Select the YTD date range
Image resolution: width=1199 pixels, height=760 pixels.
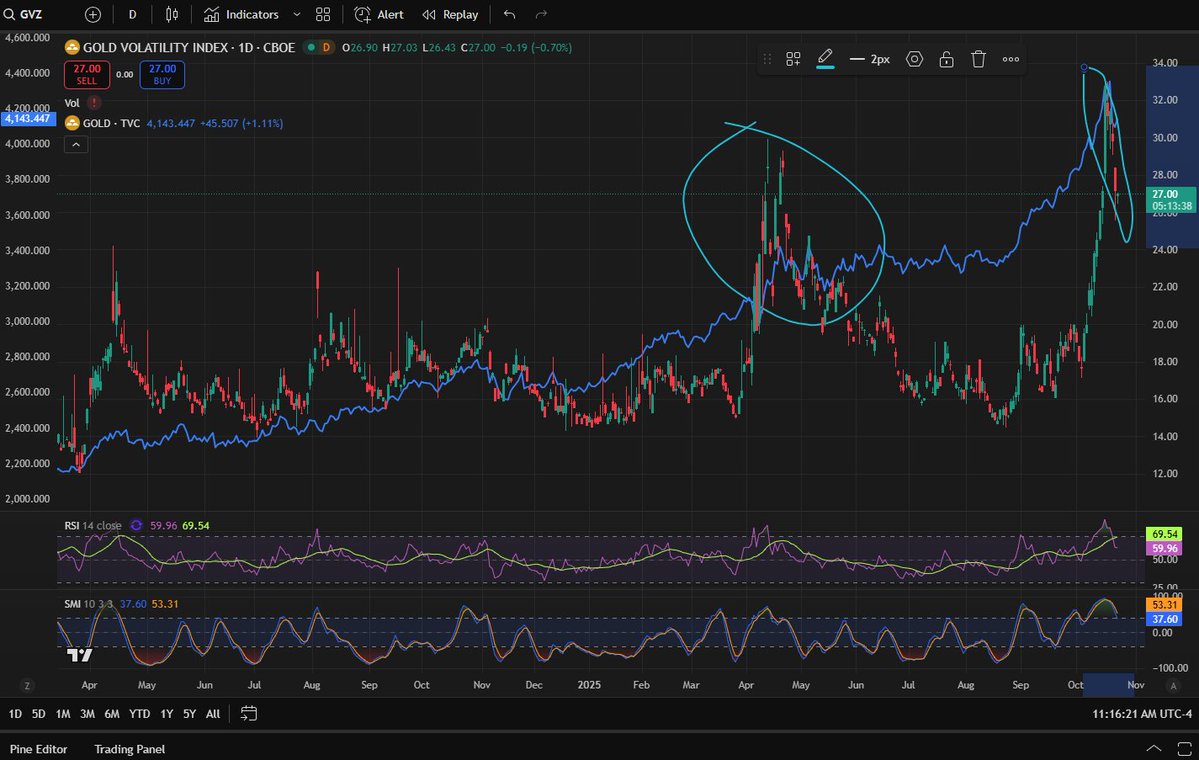(x=139, y=714)
